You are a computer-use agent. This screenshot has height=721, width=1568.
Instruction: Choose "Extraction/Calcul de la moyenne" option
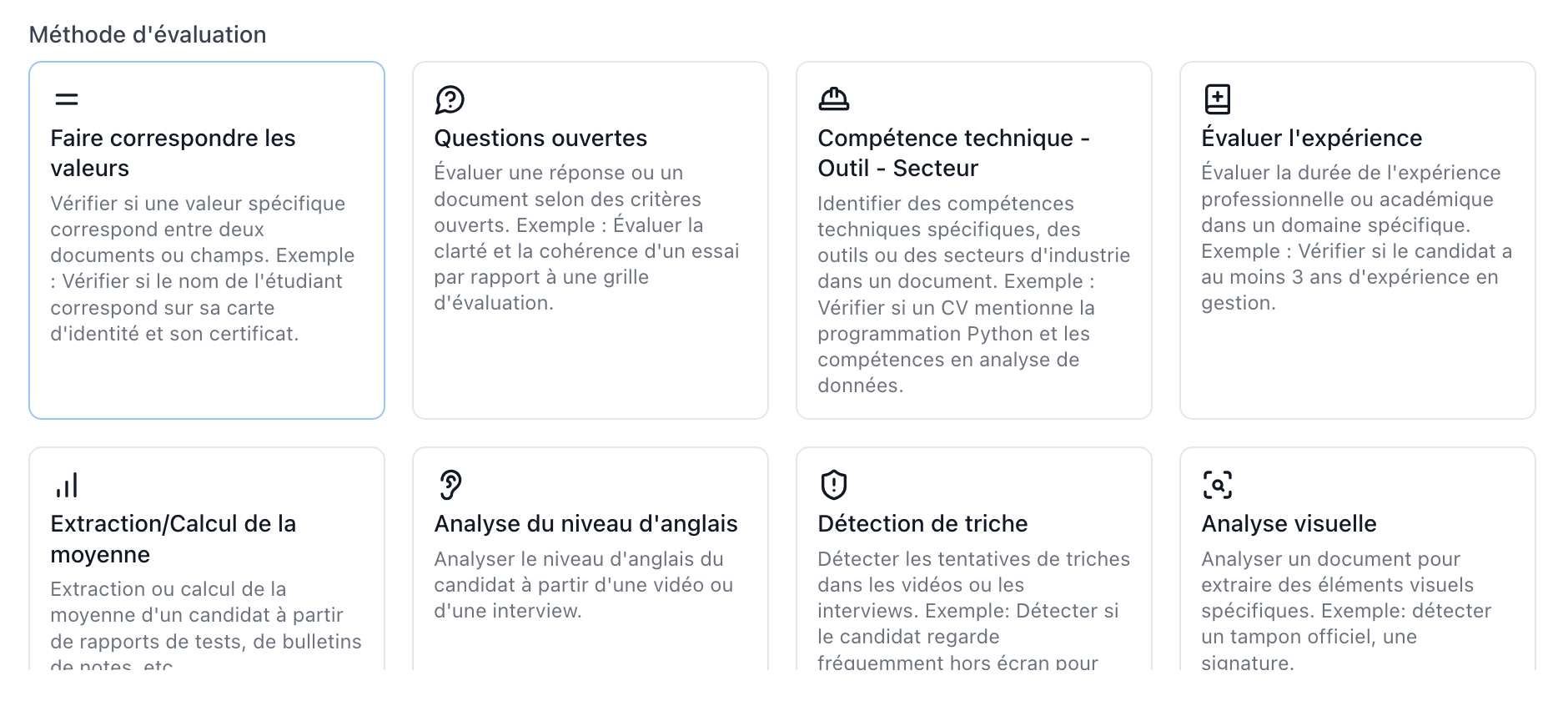pos(207,559)
